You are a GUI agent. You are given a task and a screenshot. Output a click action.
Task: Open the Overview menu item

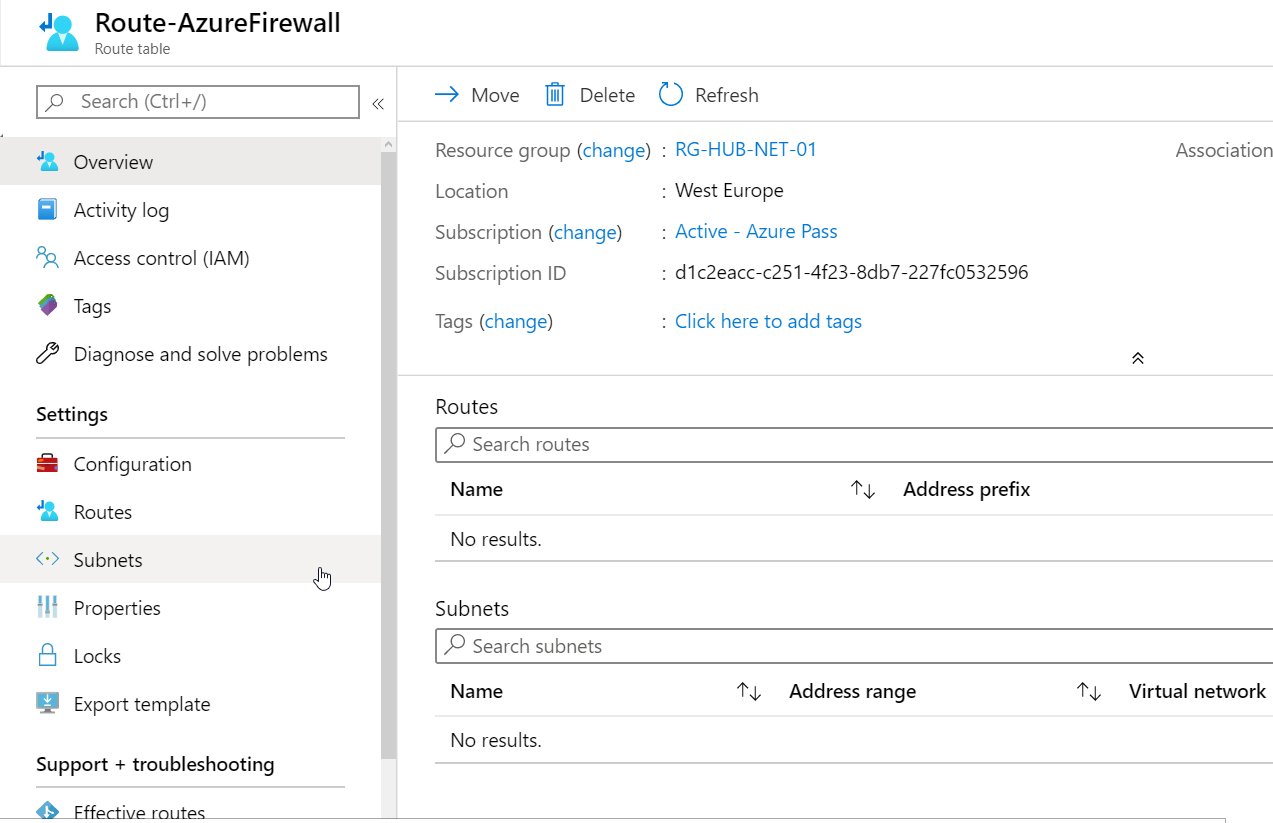[x=190, y=161]
